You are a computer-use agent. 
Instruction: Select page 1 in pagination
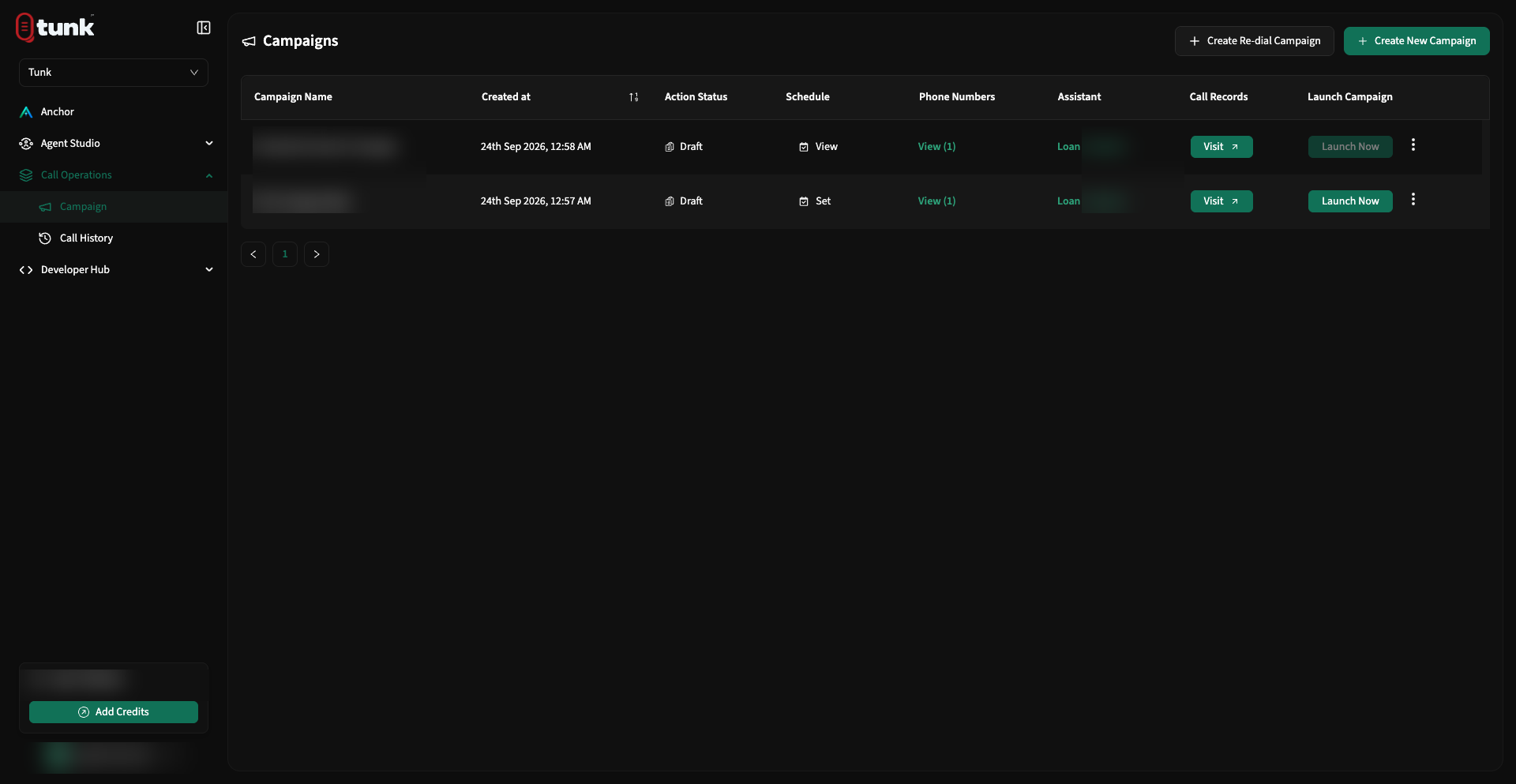tap(285, 254)
